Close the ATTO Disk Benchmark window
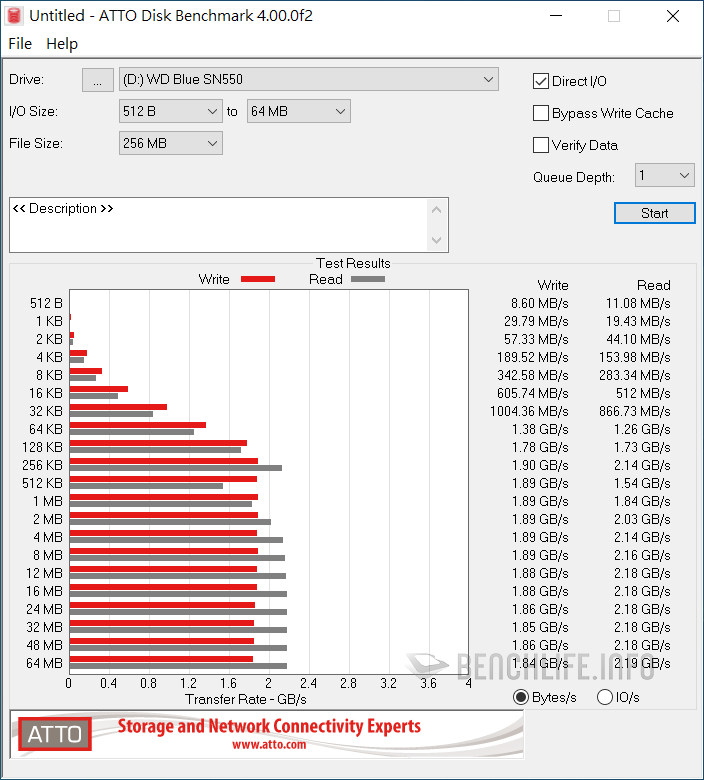The image size is (704, 780). click(673, 16)
